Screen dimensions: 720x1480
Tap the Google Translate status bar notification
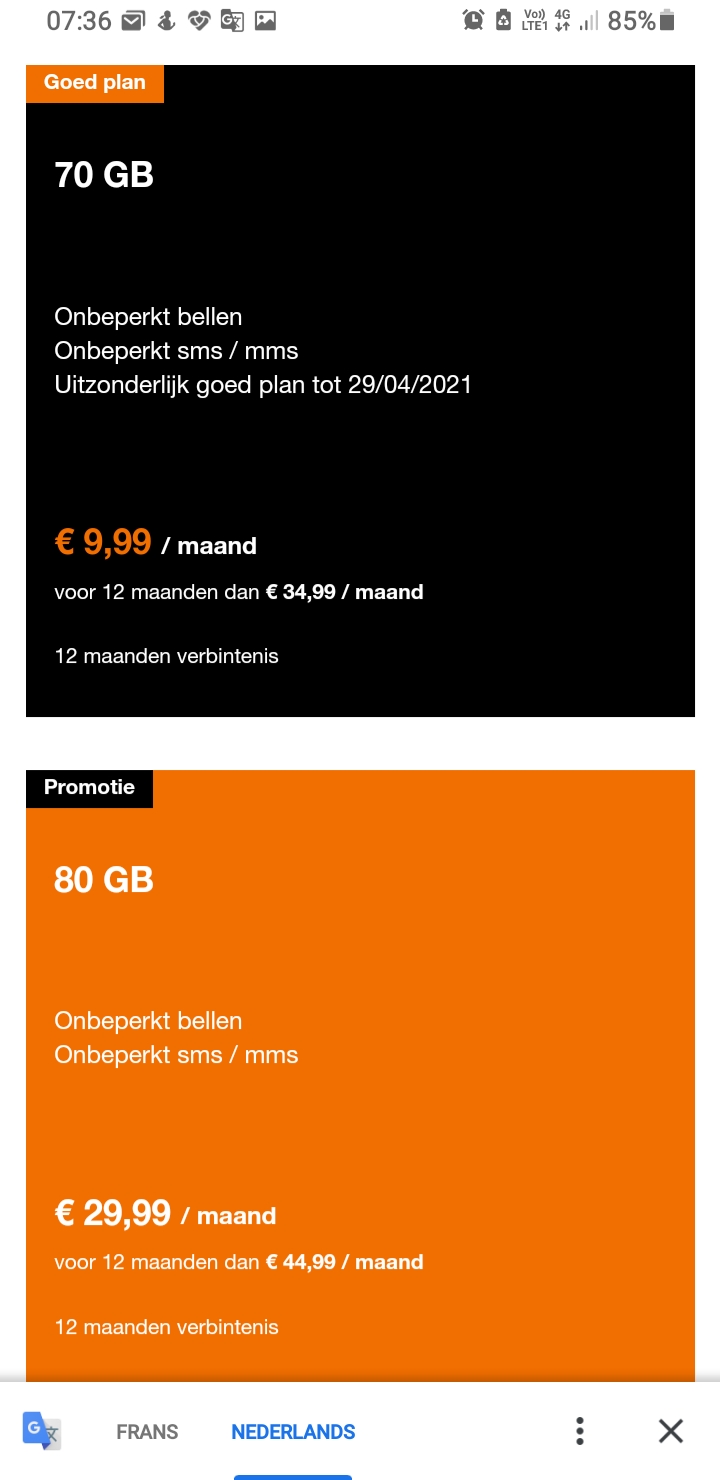232,21
